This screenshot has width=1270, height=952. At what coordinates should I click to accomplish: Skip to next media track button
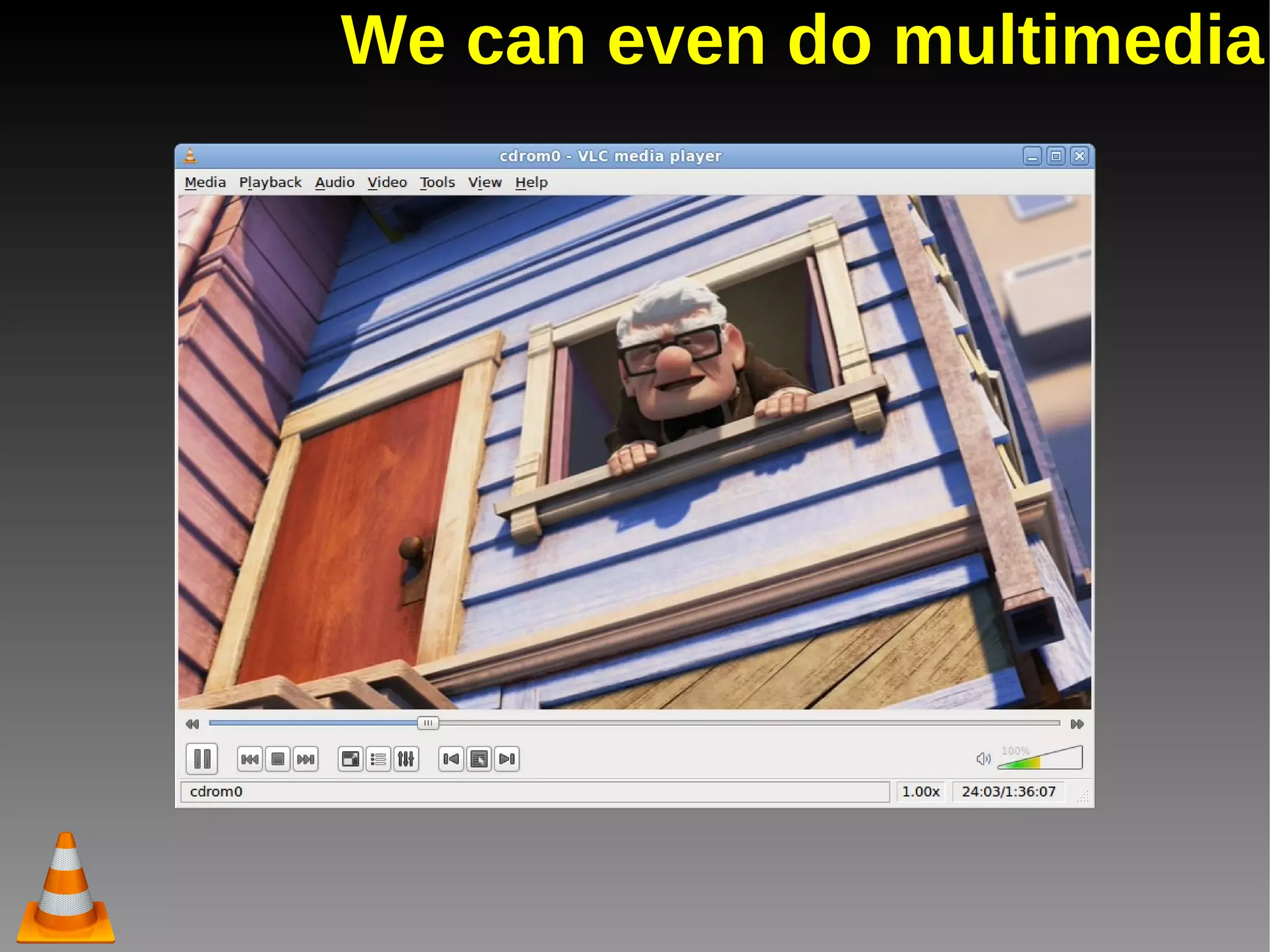pos(306,759)
